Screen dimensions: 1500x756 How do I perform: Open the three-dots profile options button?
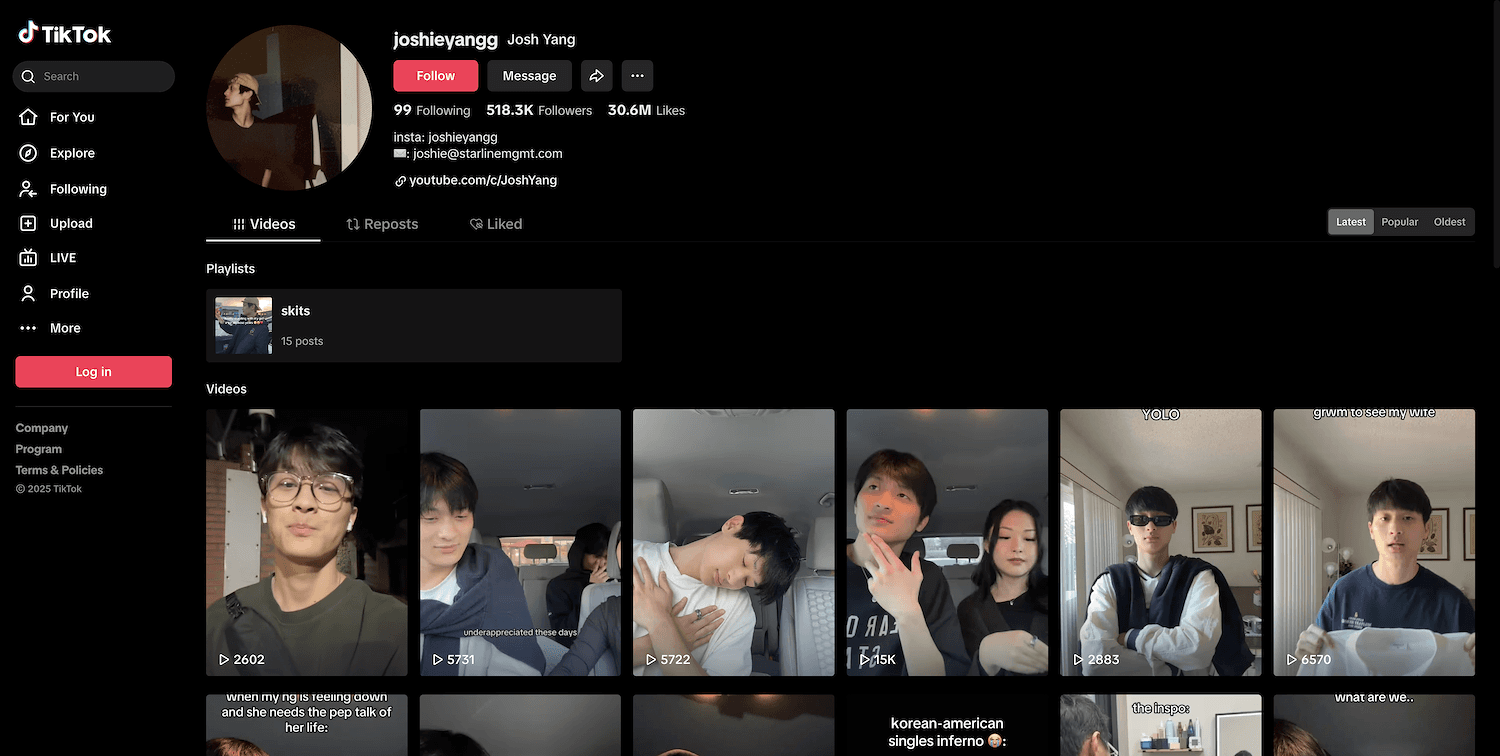click(637, 76)
